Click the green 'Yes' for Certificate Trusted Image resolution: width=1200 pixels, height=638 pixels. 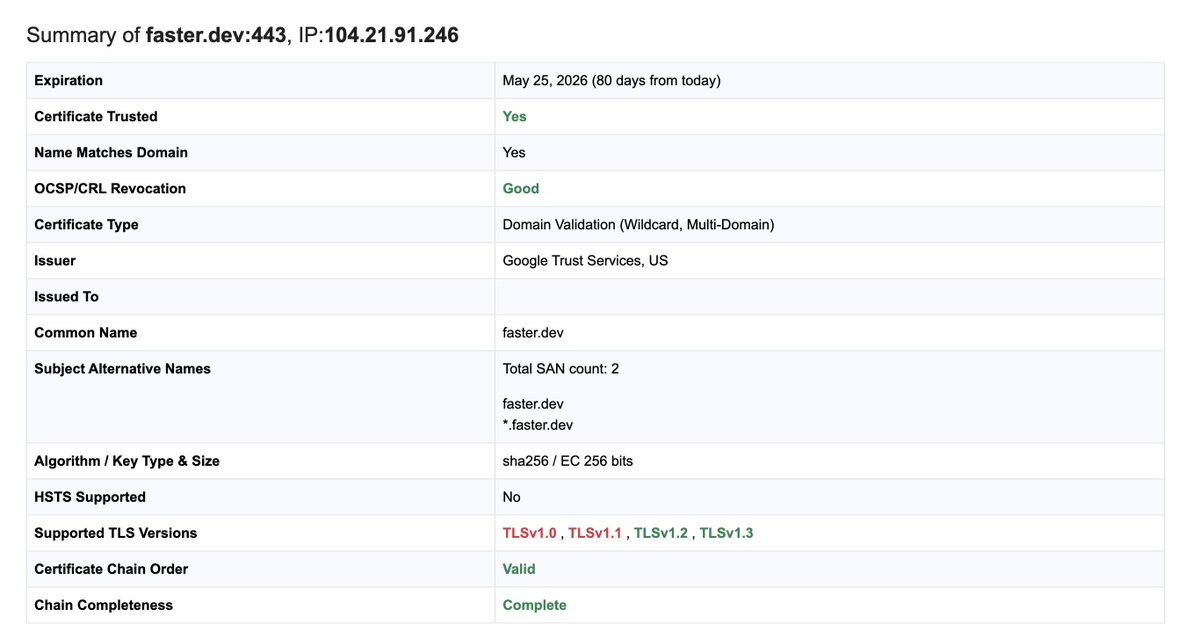pos(514,116)
